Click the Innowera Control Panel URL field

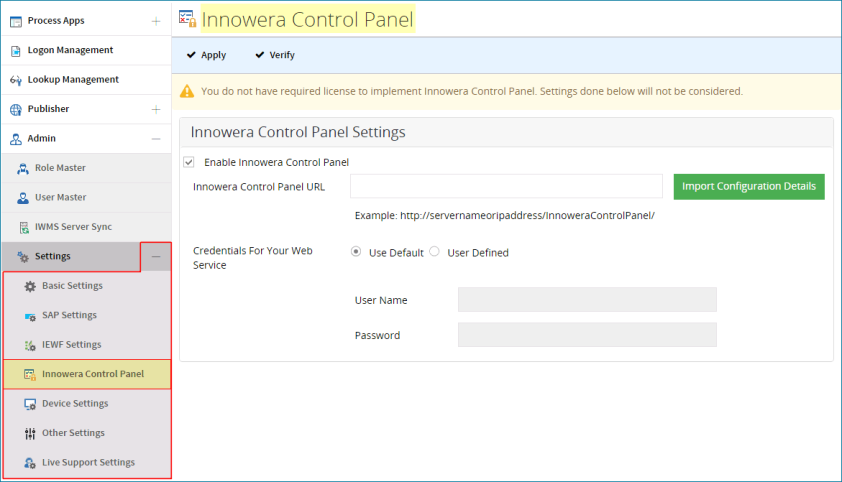(x=506, y=186)
